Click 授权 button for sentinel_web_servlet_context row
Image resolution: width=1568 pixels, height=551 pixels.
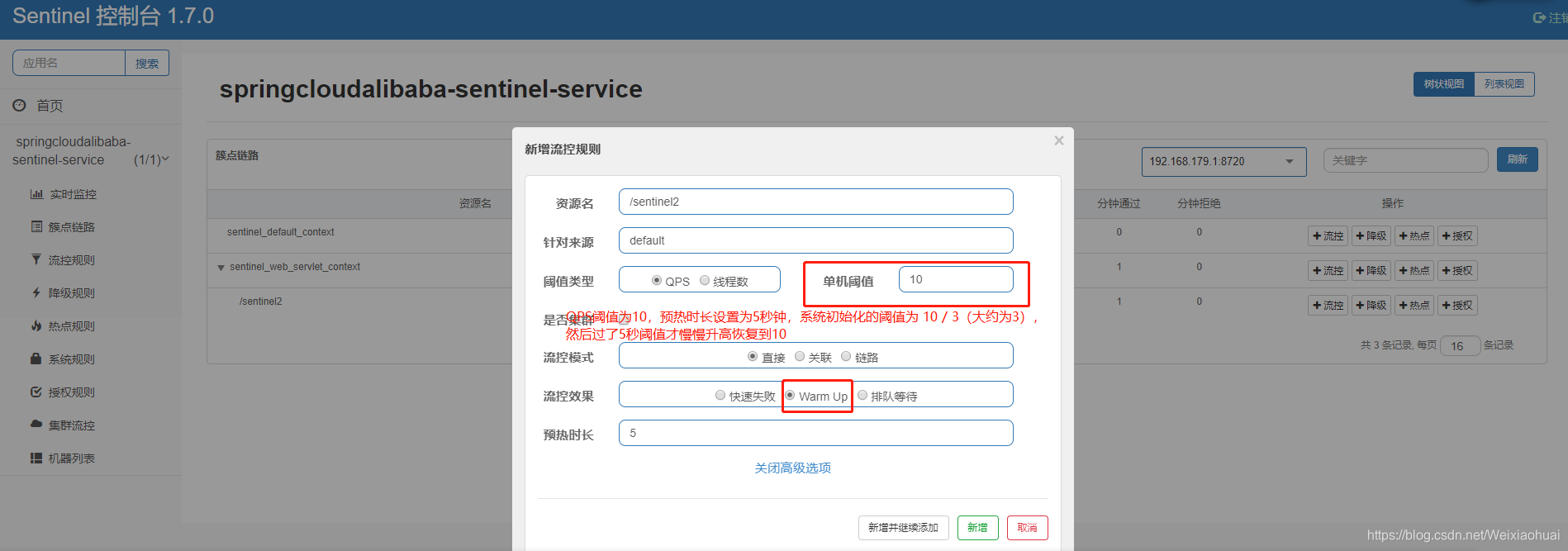(x=1457, y=271)
